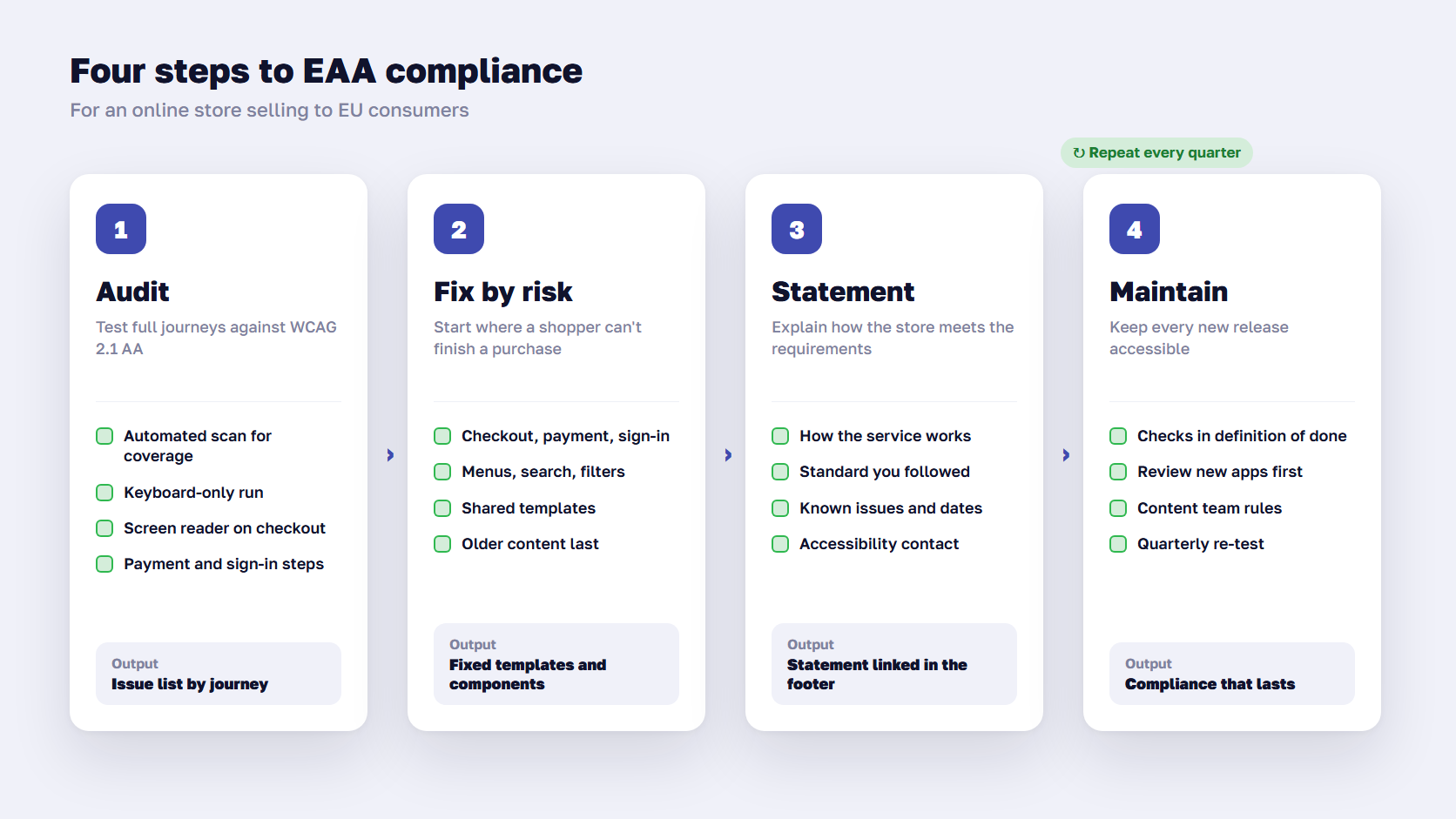Check the Automated scan for coverage box
The width and height of the screenshot is (1456, 819).
[104, 436]
